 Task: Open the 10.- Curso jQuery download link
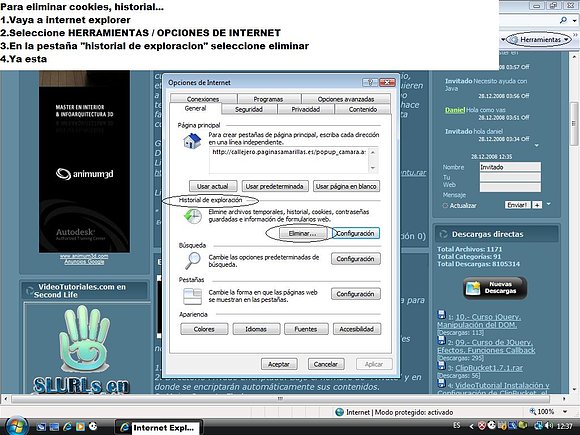pos(479,321)
